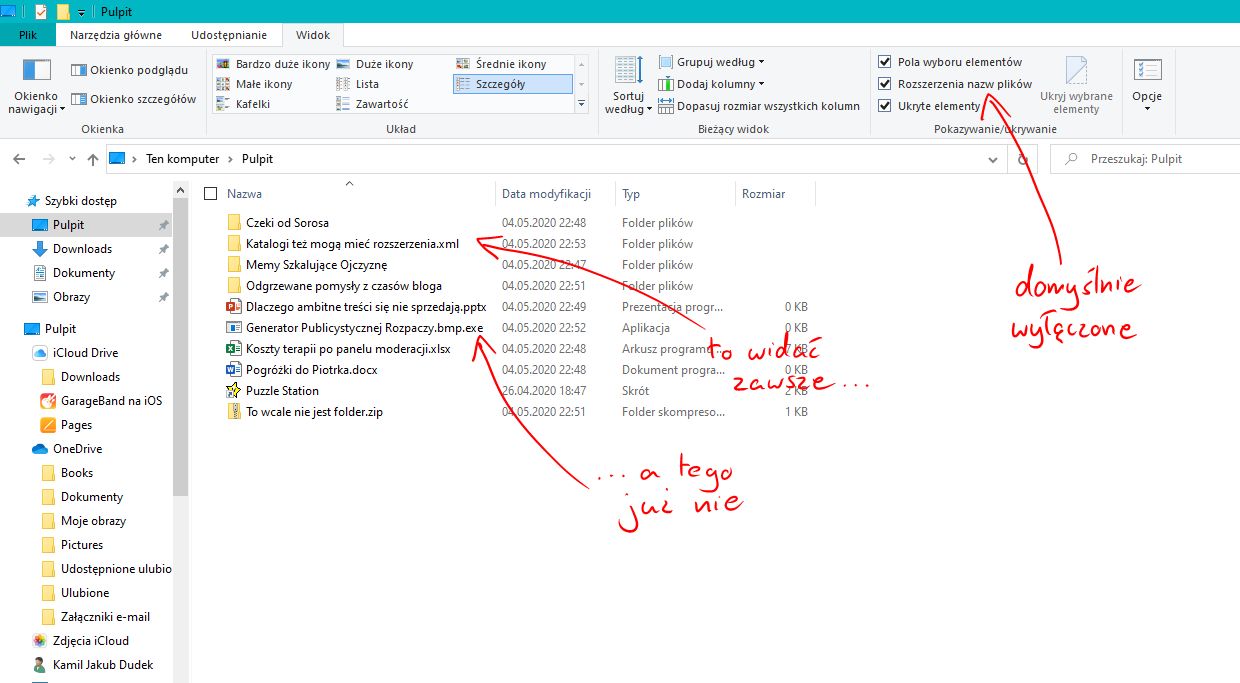Screen dimensions: 1240x683
Task: Open the Okienko nawigacji pane button
Action: click(x=37, y=86)
